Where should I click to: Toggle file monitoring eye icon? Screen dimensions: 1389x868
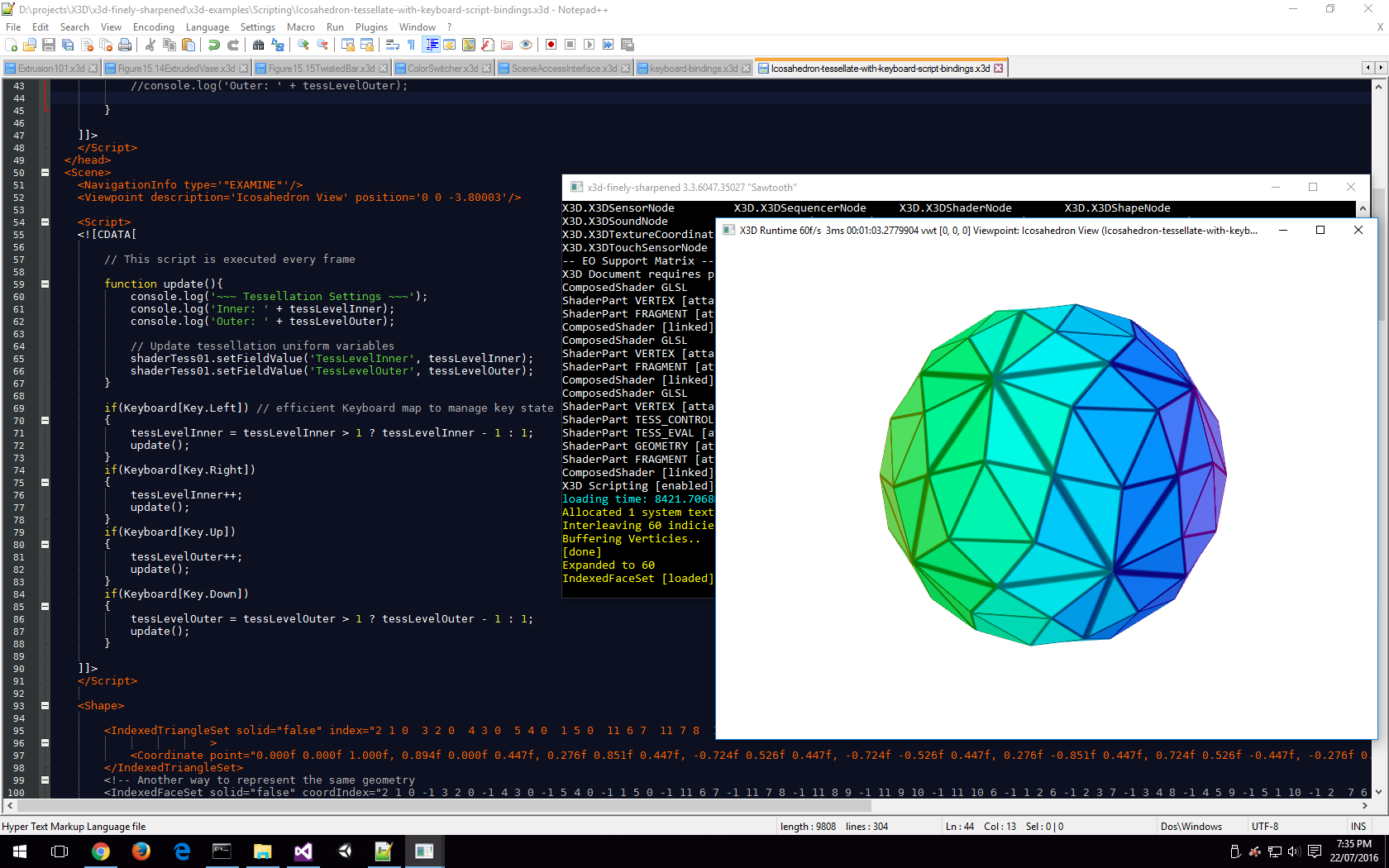526,45
